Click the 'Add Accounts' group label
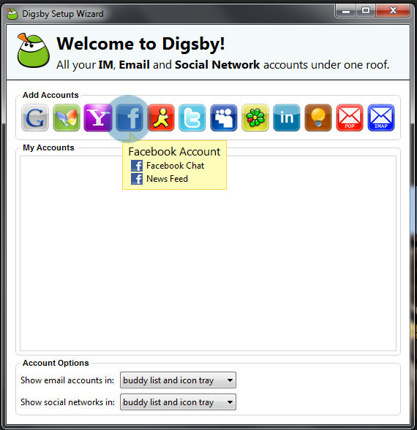Screen dimensions: 417x430 coord(51,95)
